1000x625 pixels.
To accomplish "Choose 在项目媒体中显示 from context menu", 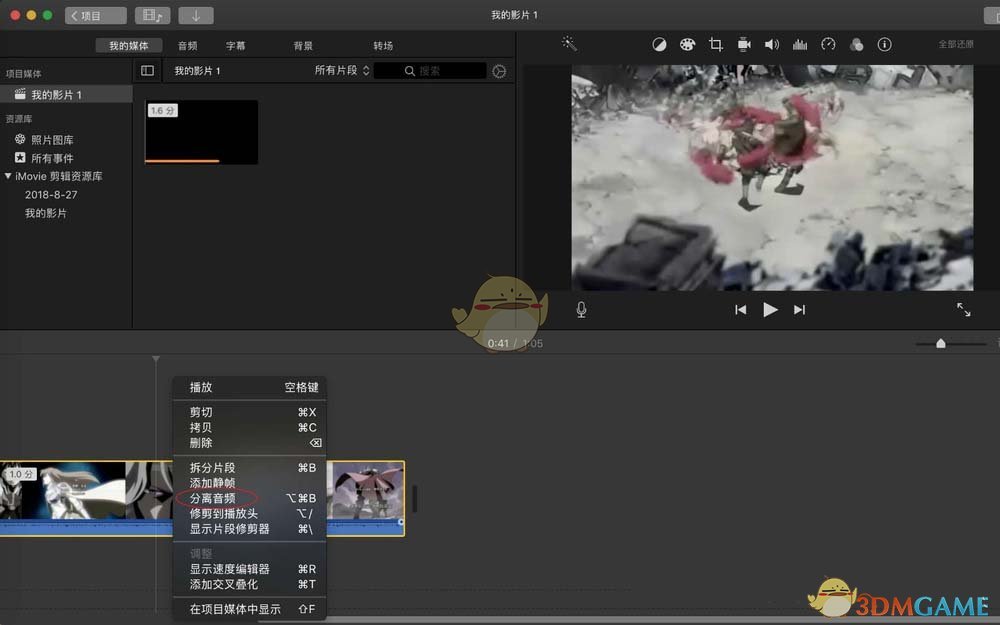I will (249, 609).
